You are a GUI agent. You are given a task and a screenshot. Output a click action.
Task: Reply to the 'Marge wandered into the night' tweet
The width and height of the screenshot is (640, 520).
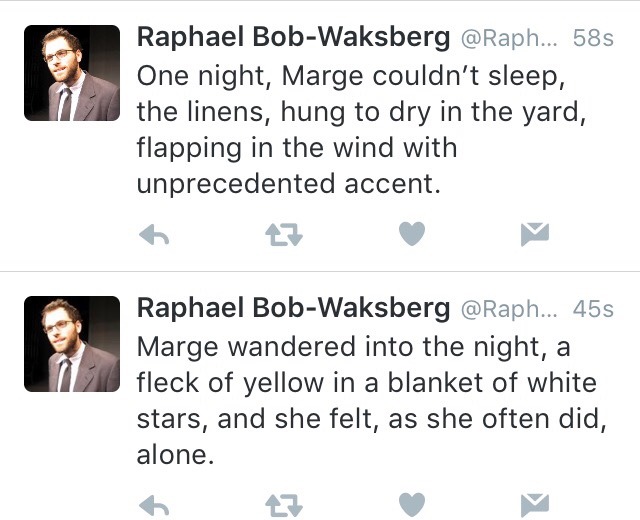(152, 506)
